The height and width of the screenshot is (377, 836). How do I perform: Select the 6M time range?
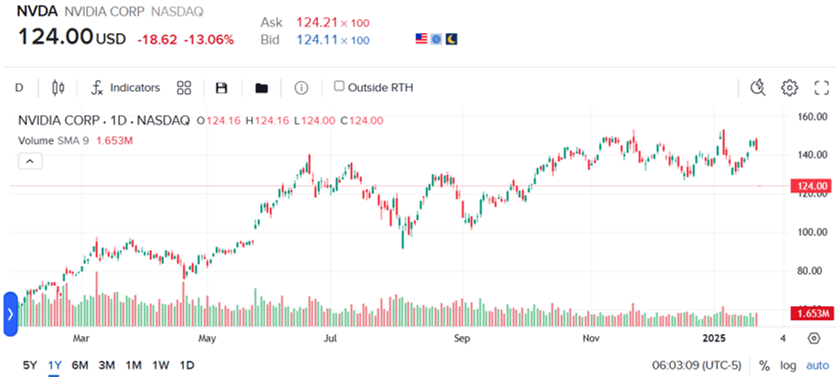79,366
